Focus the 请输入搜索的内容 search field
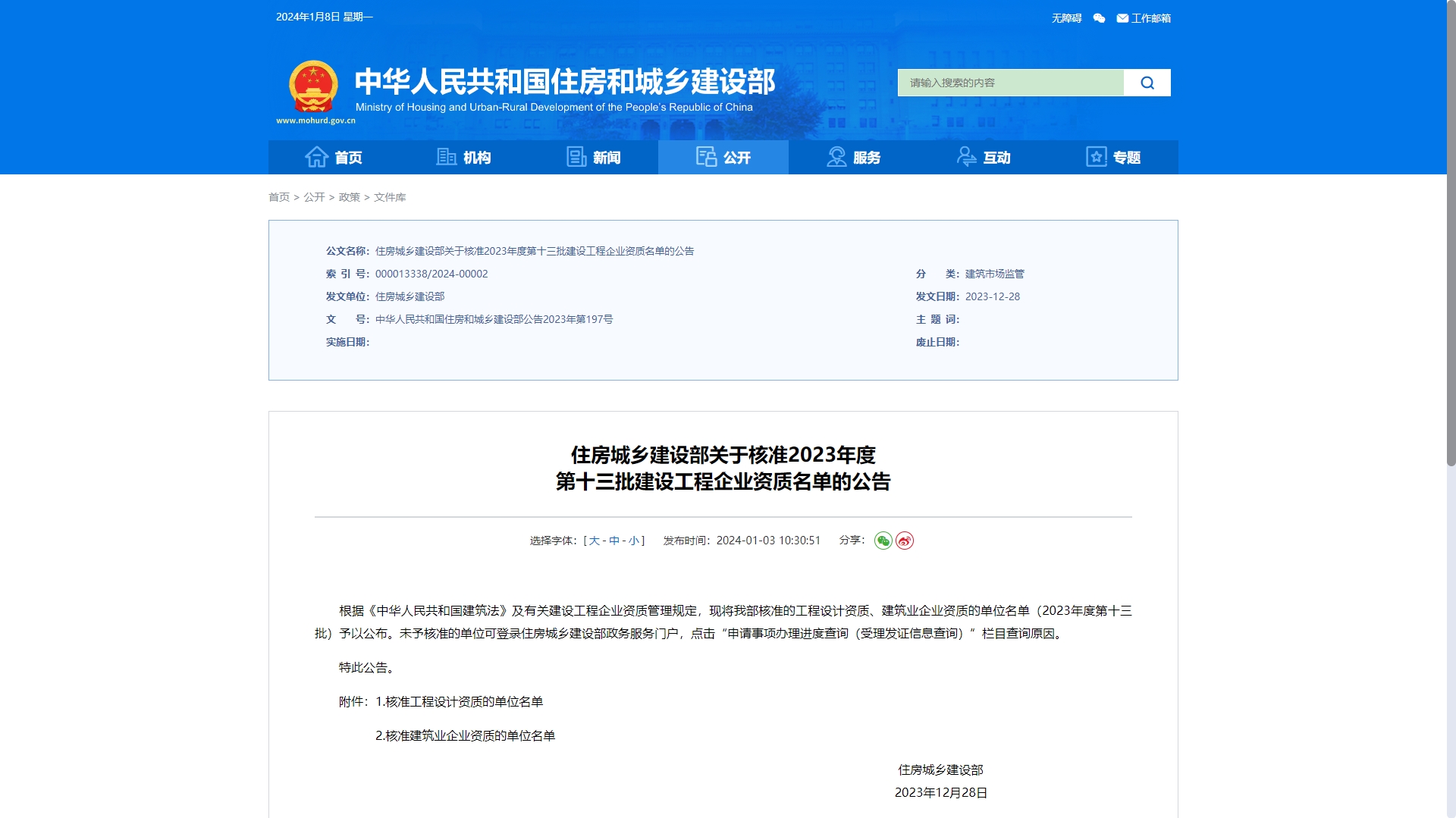The height and width of the screenshot is (818, 1456). [1011, 83]
